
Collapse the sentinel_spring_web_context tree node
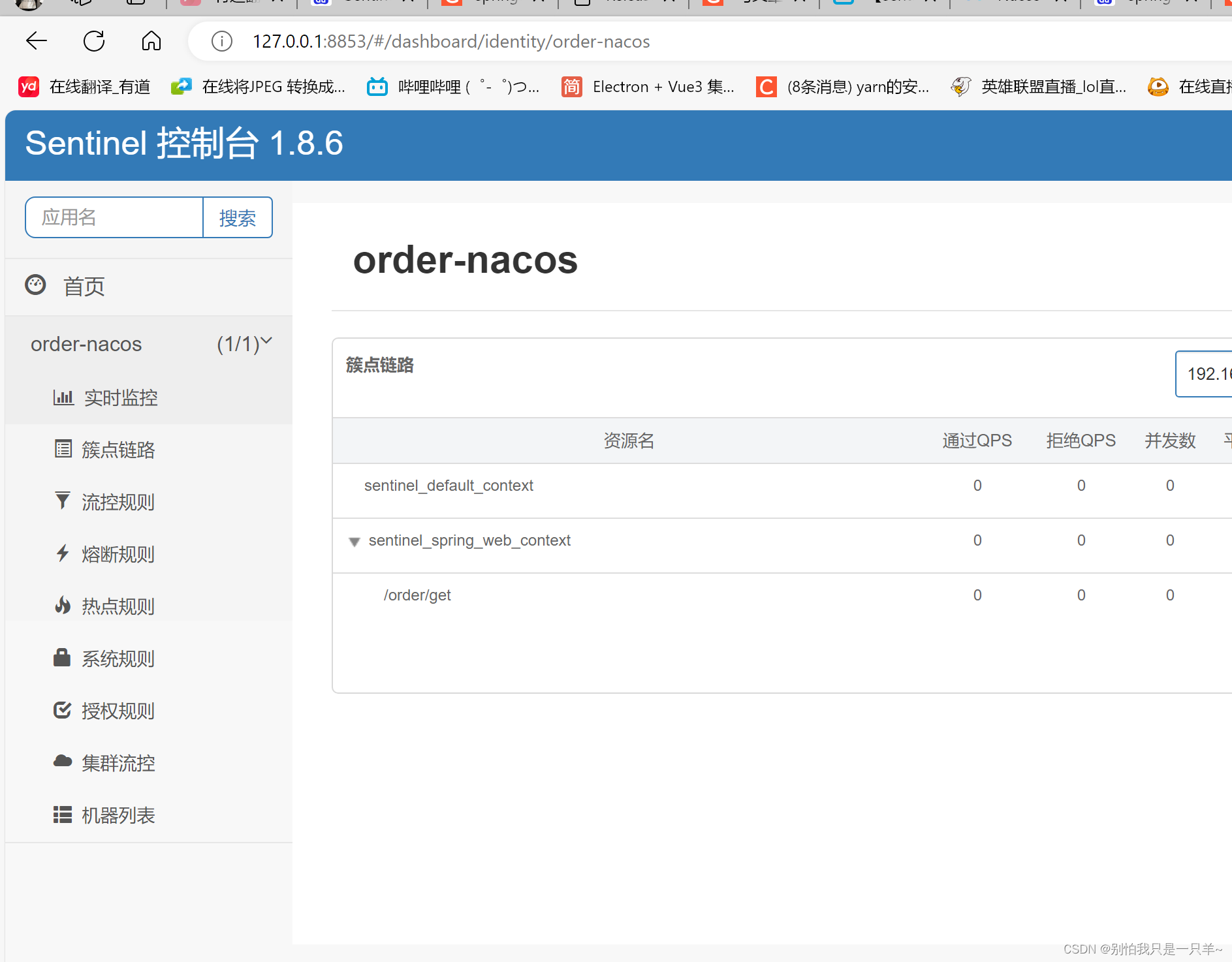[355, 542]
